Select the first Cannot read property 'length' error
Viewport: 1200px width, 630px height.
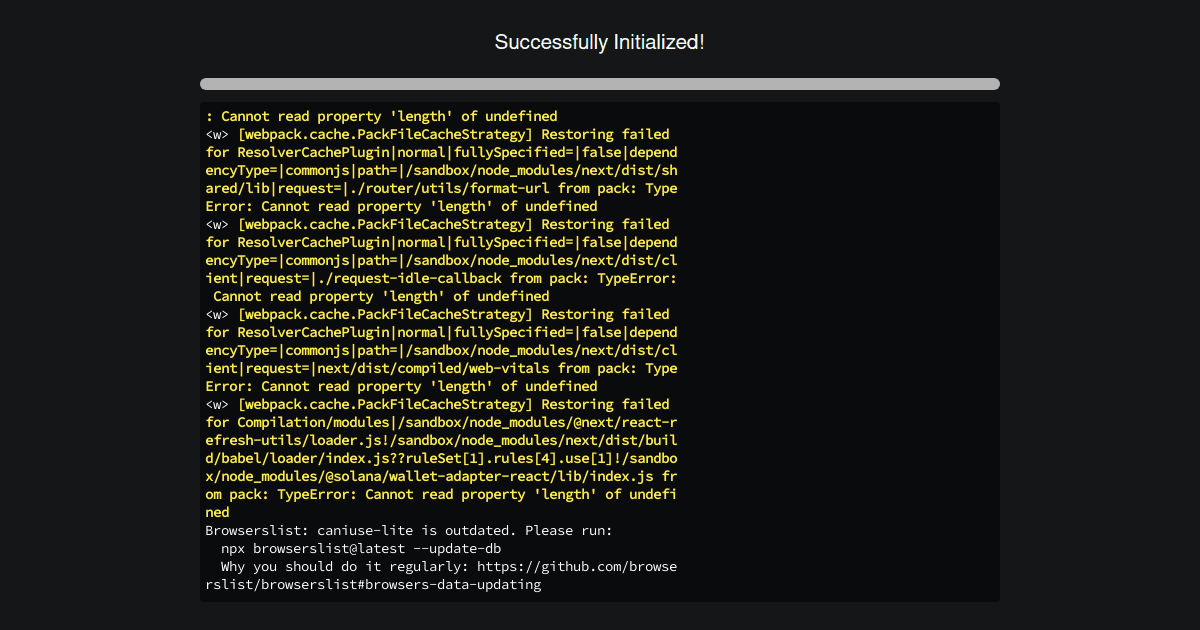380,115
